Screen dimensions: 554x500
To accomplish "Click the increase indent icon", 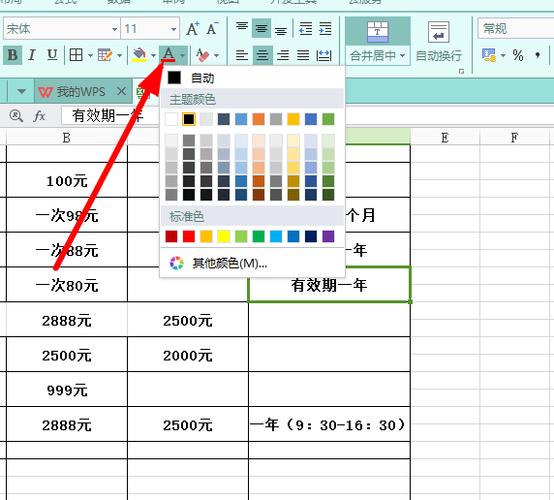I will (325, 28).
